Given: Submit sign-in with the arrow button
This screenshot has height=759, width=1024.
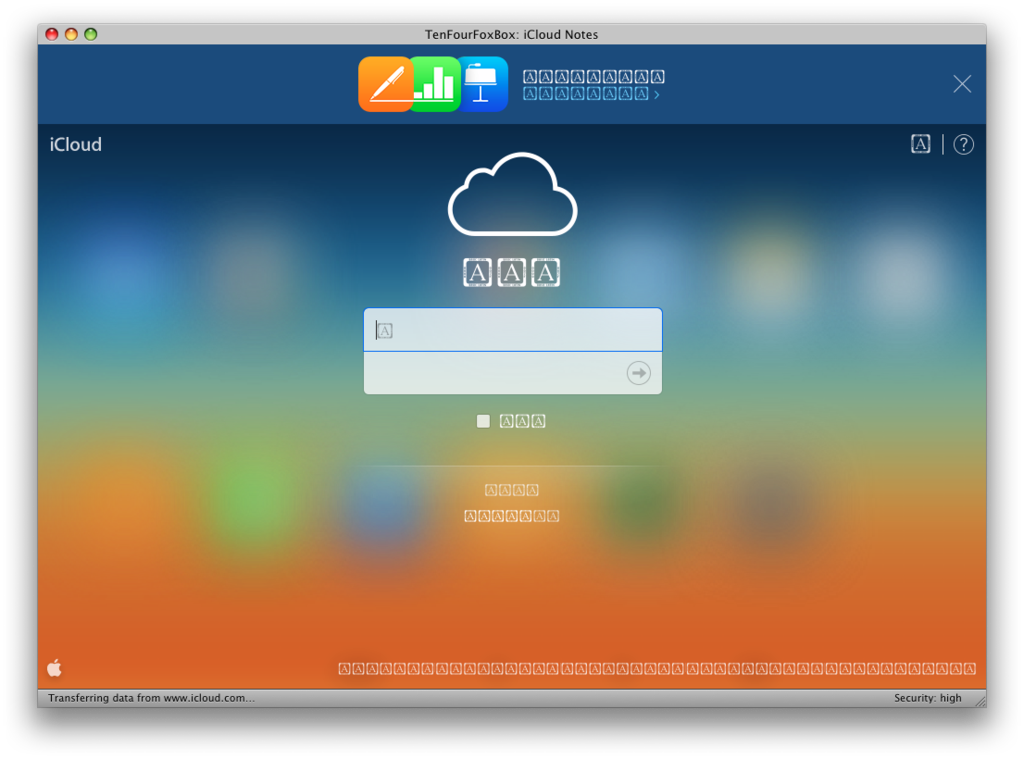Looking at the screenshot, I should (638, 373).
